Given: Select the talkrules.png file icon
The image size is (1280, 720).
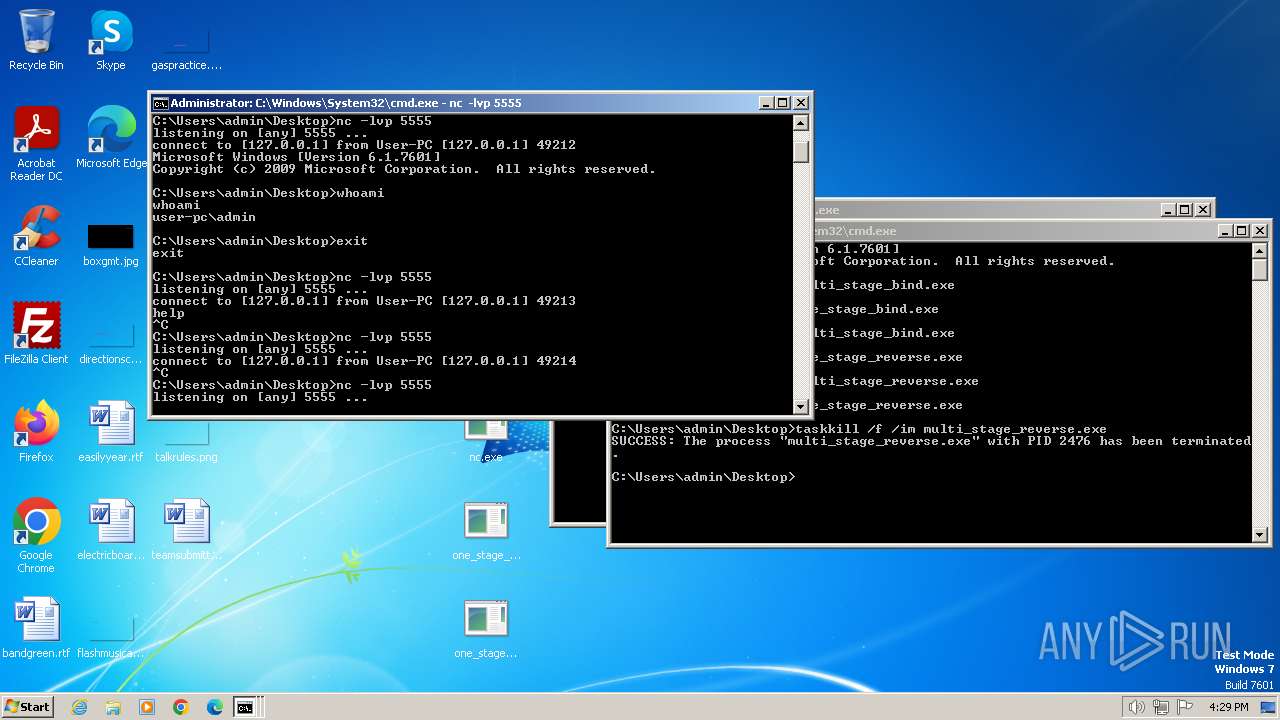Looking at the screenshot, I should click(186, 442).
